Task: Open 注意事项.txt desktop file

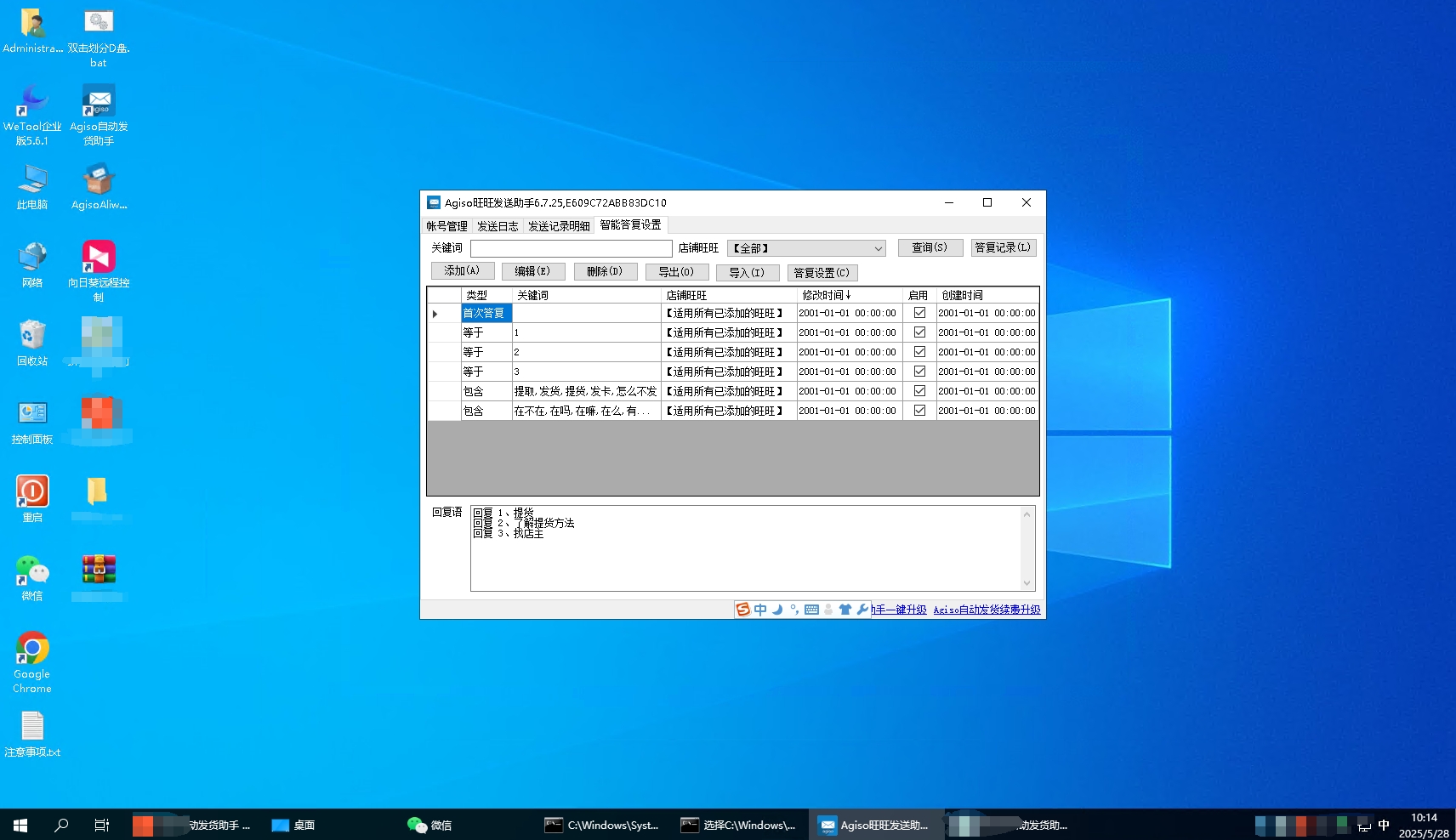Action: click(x=32, y=735)
